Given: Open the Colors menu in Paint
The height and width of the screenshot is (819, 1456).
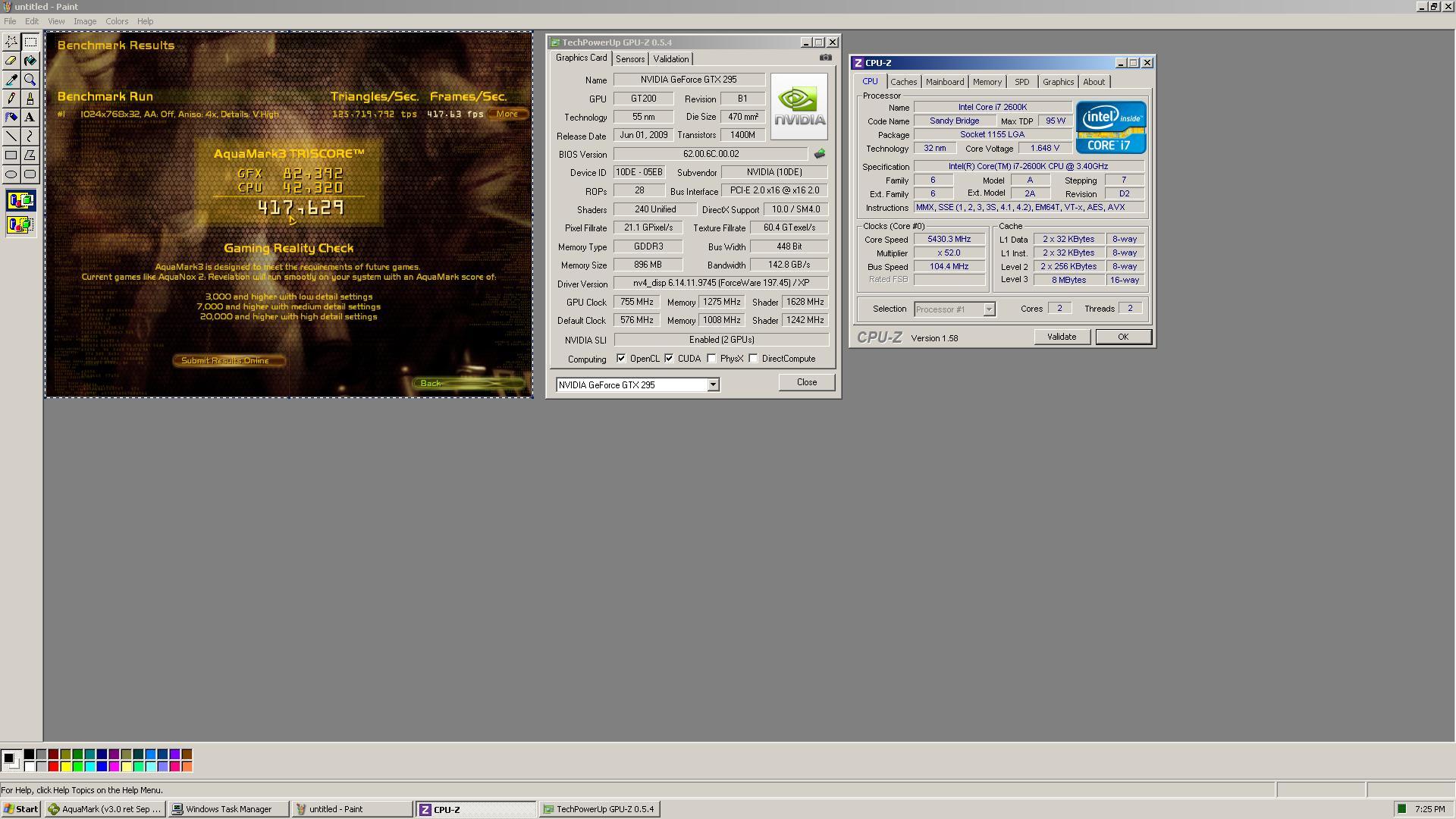Looking at the screenshot, I should [x=117, y=21].
